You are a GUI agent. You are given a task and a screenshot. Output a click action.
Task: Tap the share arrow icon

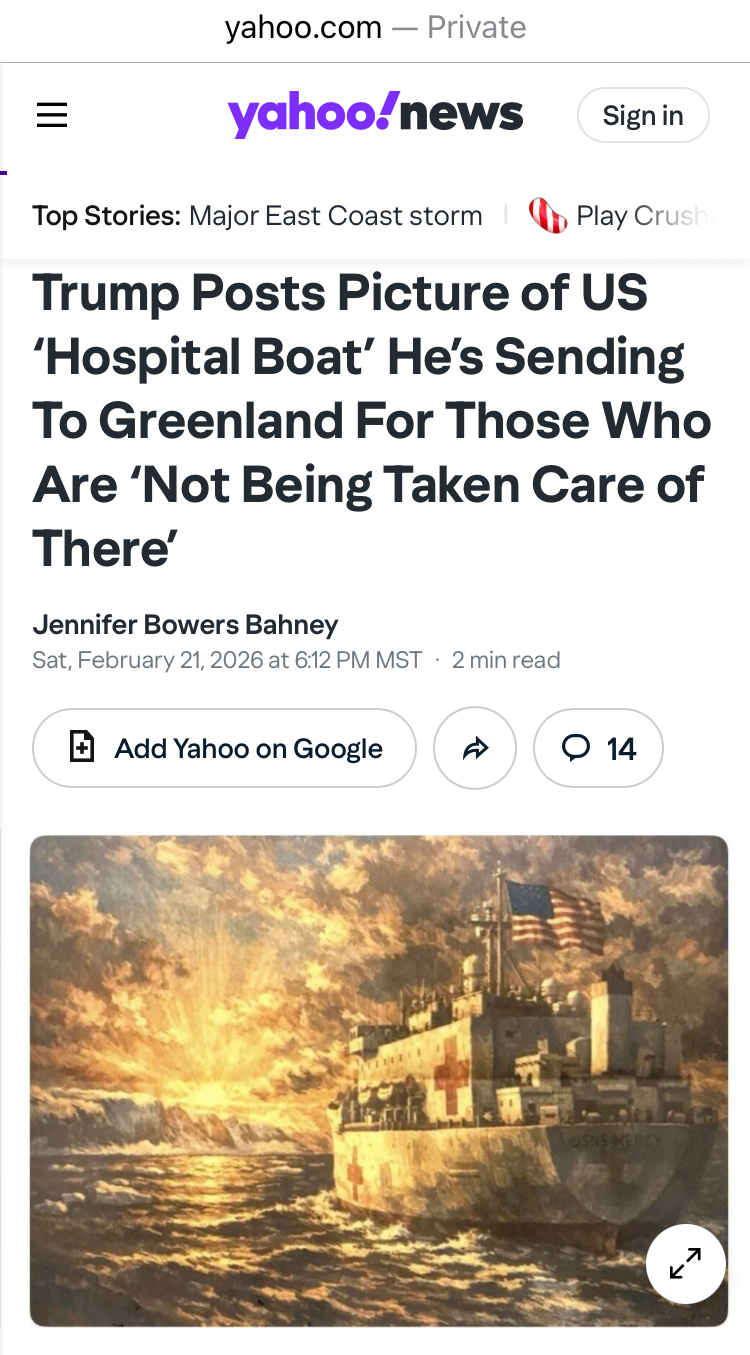pos(475,748)
